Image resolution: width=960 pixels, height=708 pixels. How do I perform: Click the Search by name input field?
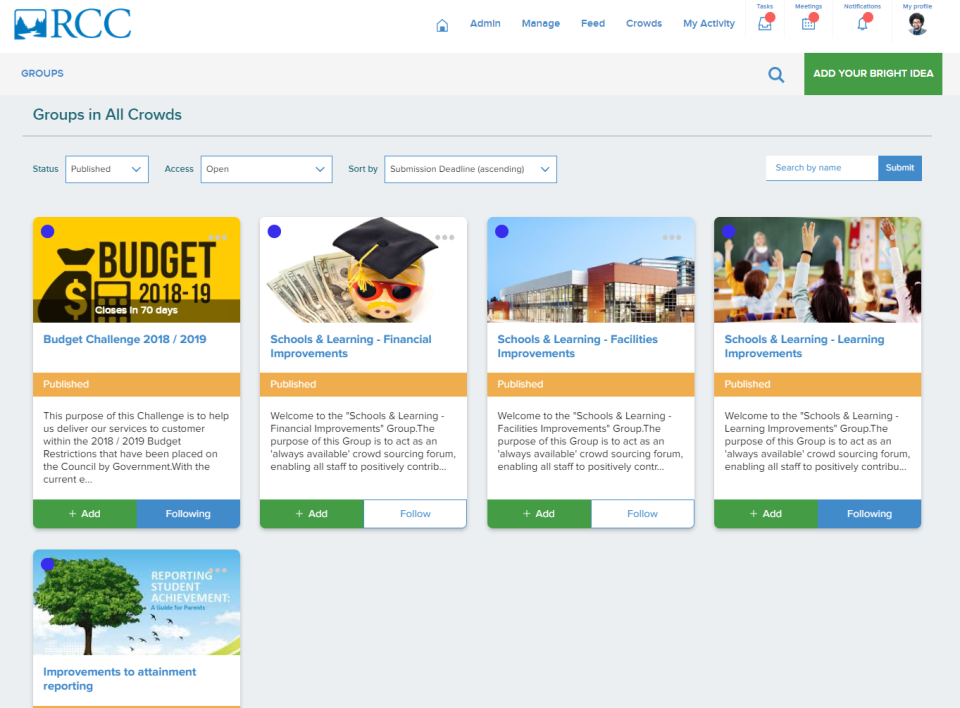pos(821,168)
